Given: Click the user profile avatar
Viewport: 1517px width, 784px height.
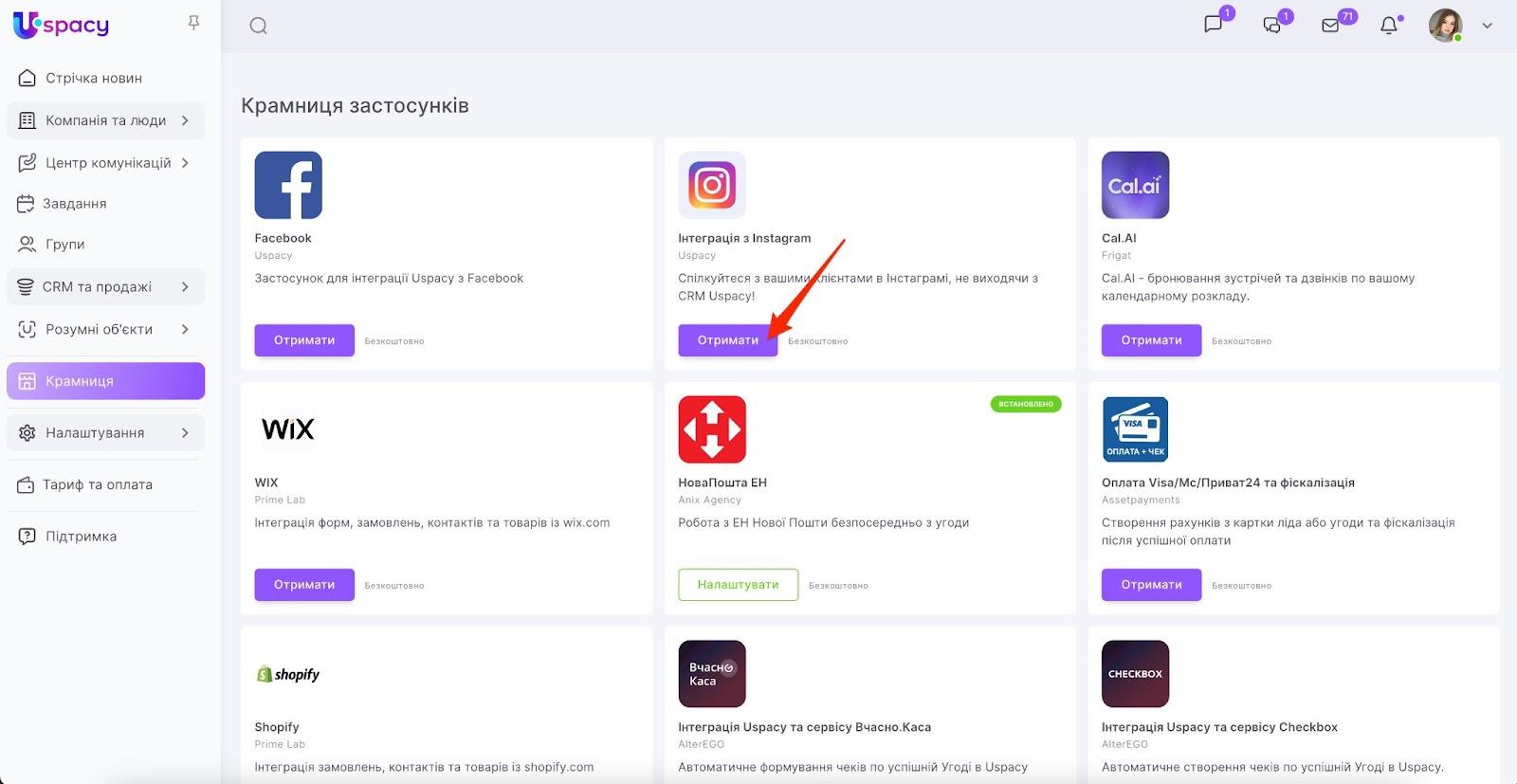Looking at the screenshot, I should 1445,26.
